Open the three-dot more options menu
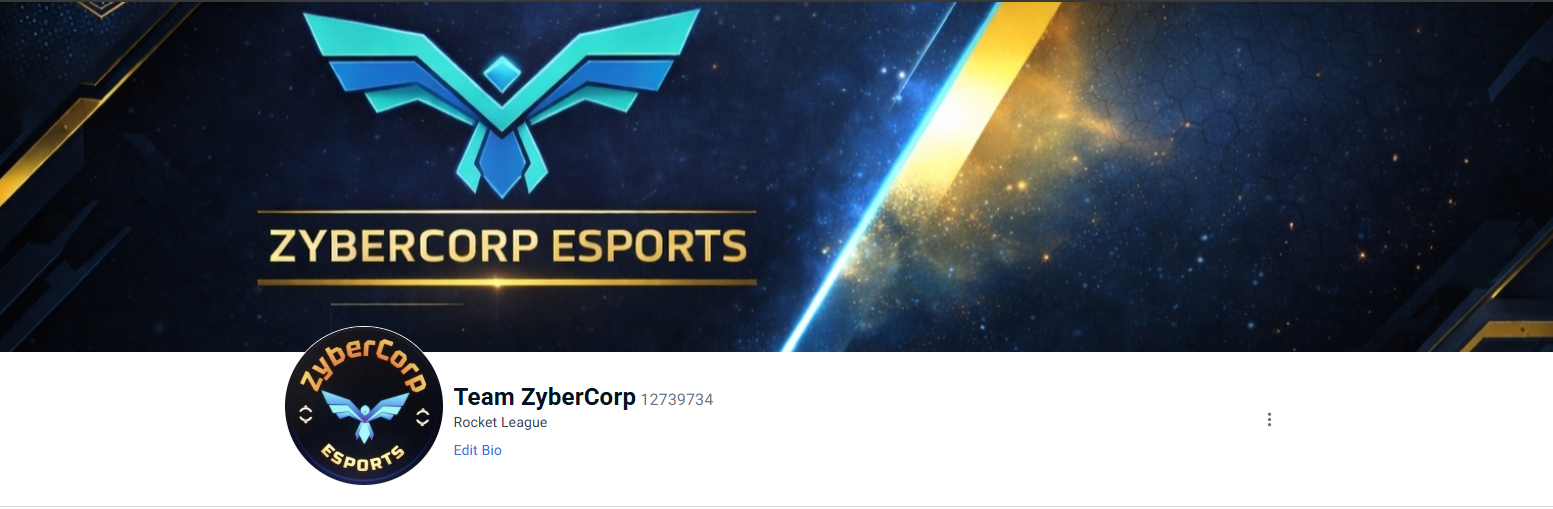The width and height of the screenshot is (1553, 509). [1269, 420]
